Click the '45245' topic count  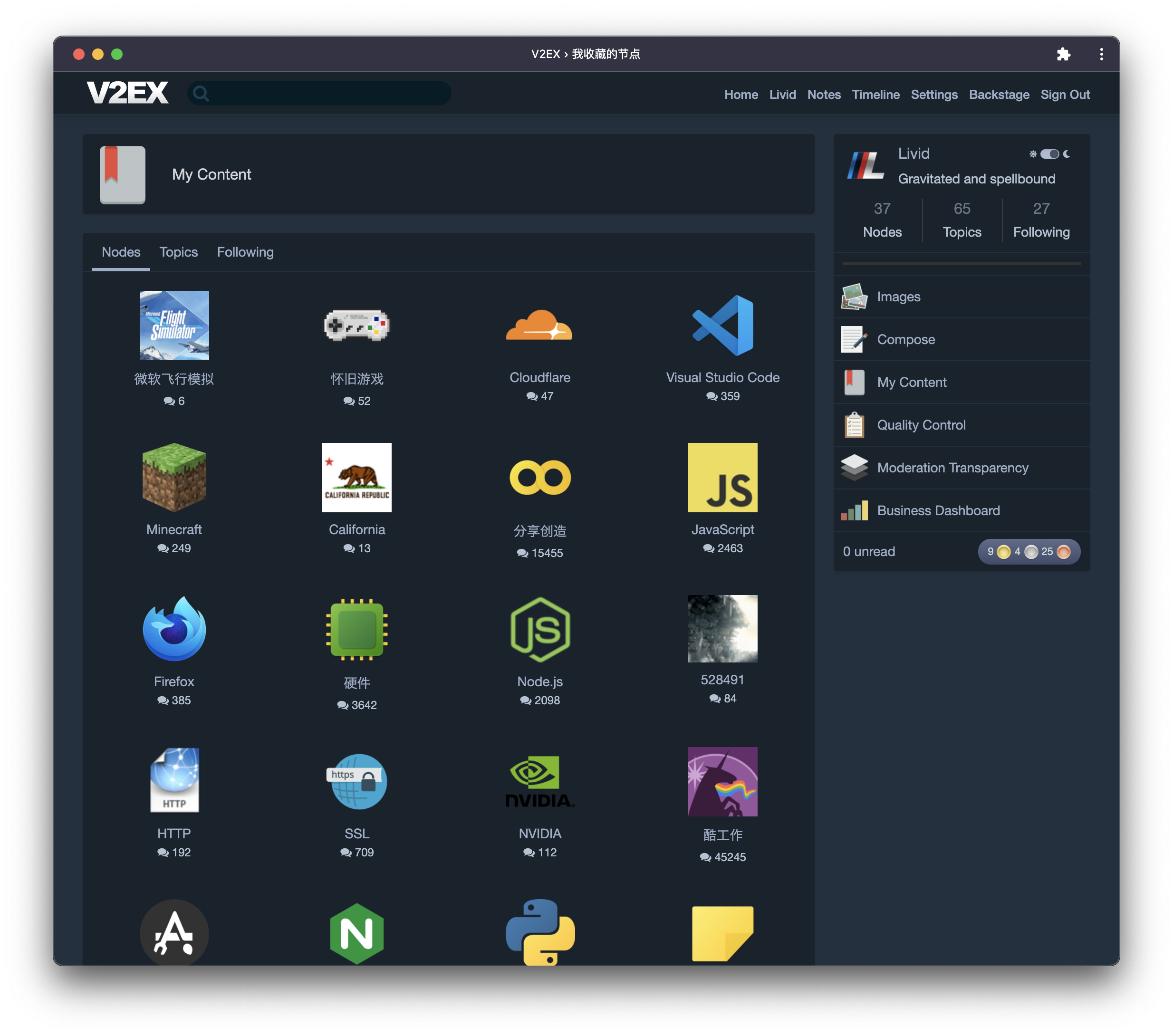click(x=730, y=857)
